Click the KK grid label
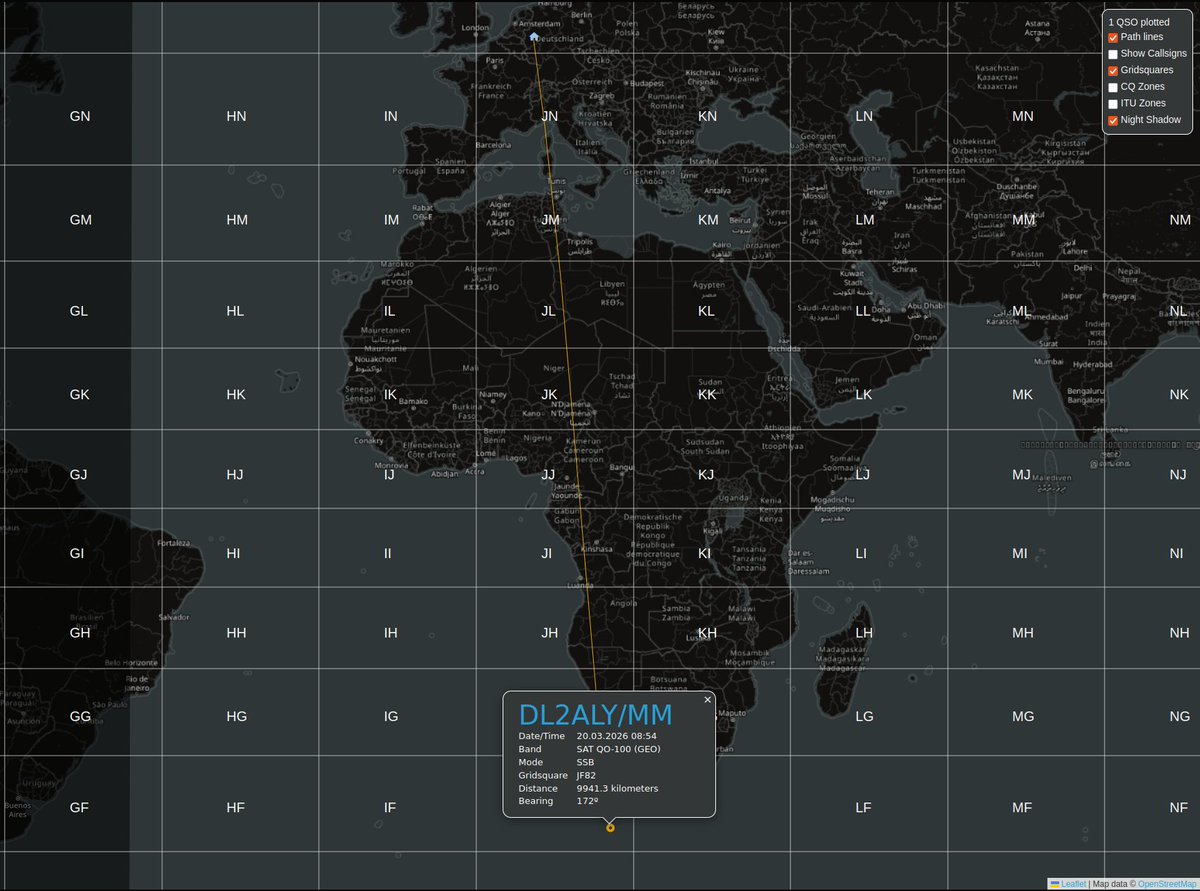Image resolution: width=1200 pixels, height=891 pixels. tap(707, 395)
